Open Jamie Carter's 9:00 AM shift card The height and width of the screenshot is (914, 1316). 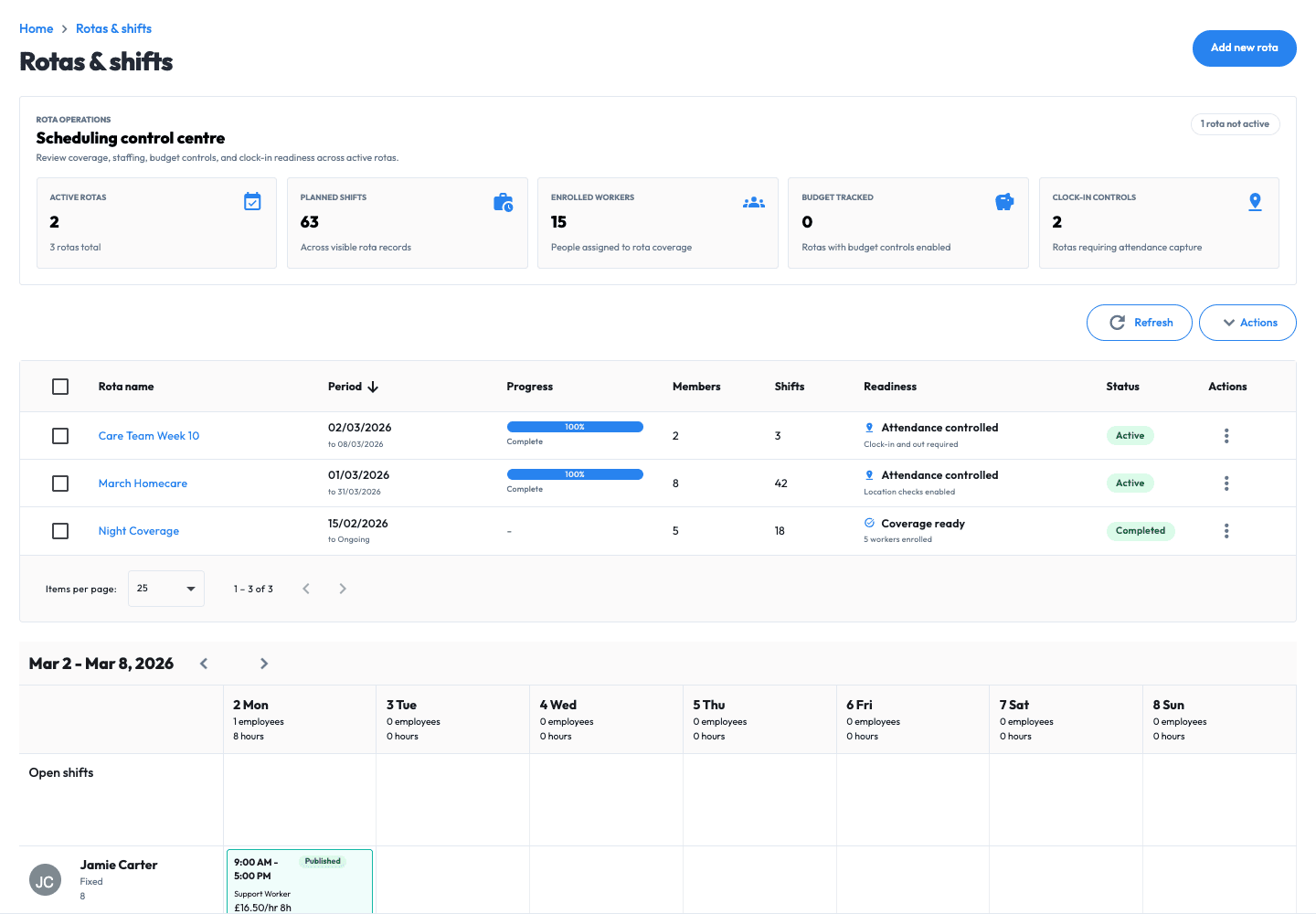click(300, 882)
